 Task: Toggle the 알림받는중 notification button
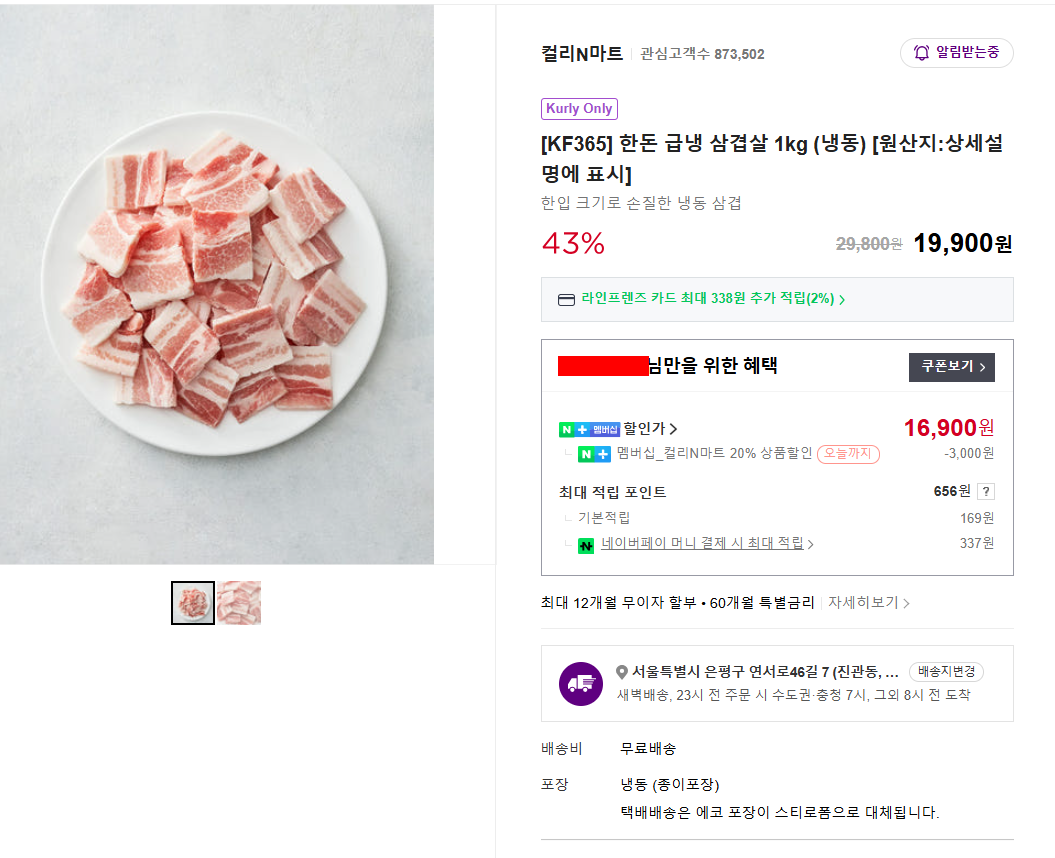956,53
